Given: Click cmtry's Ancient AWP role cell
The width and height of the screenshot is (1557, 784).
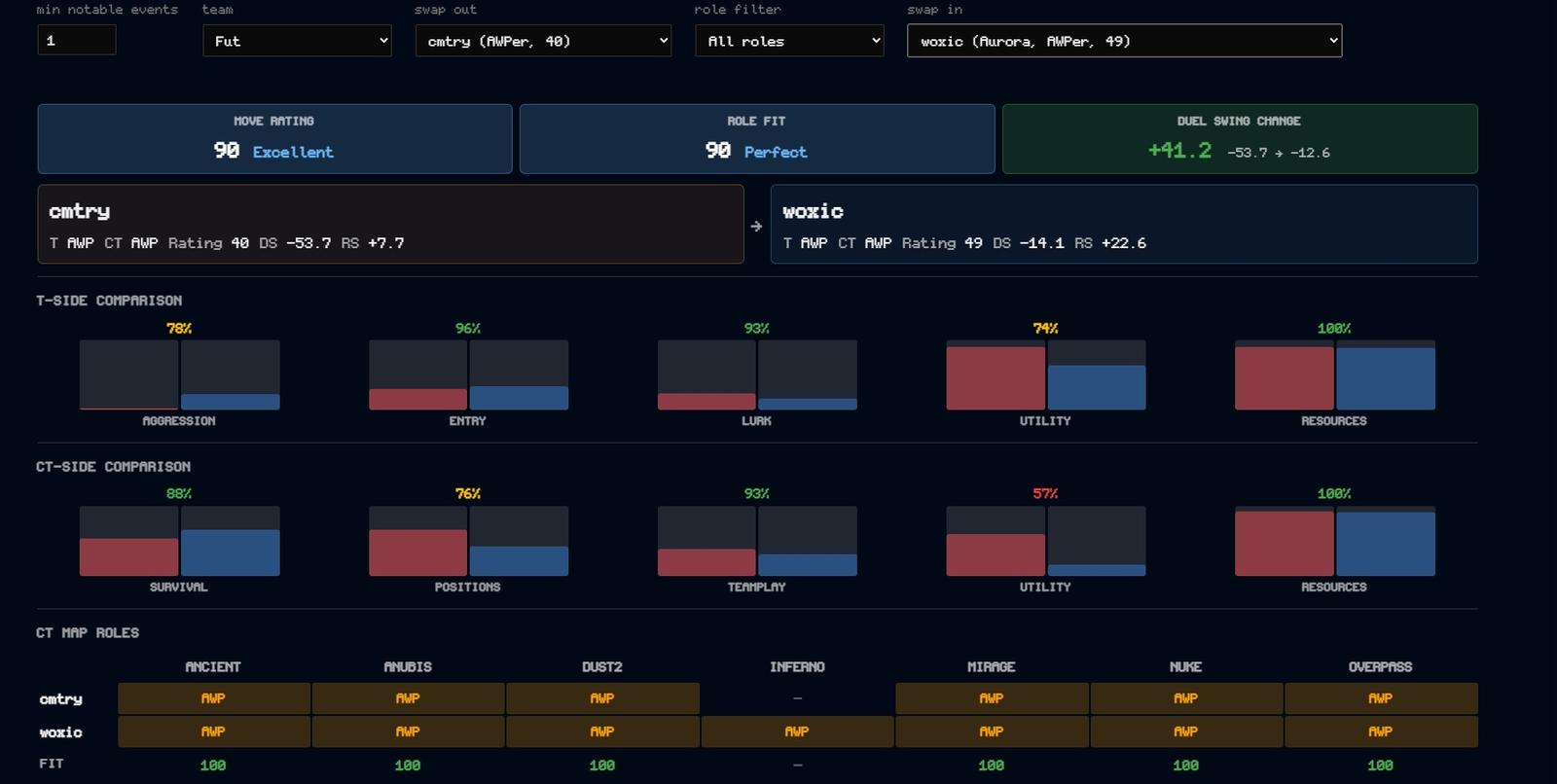Looking at the screenshot, I should 213,698.
